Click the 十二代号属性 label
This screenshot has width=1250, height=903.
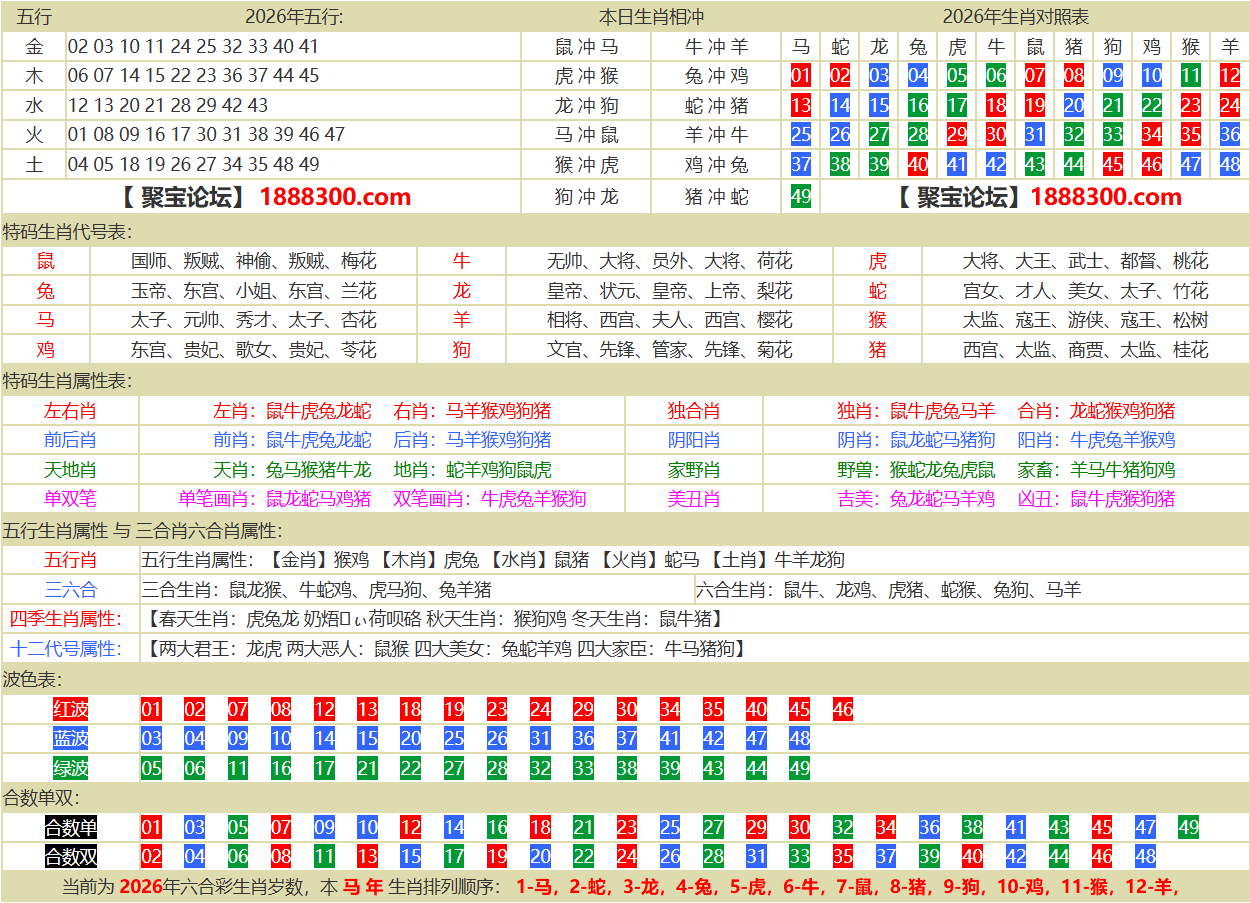click(66, 649)
